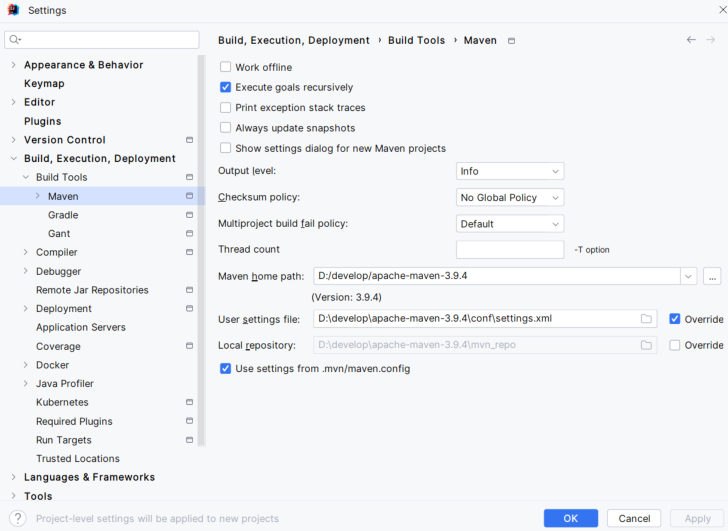The height and width of the screenshot is (531, 728).
Task: Open the Checksum policy dropdown
Action: click(510, 198)
